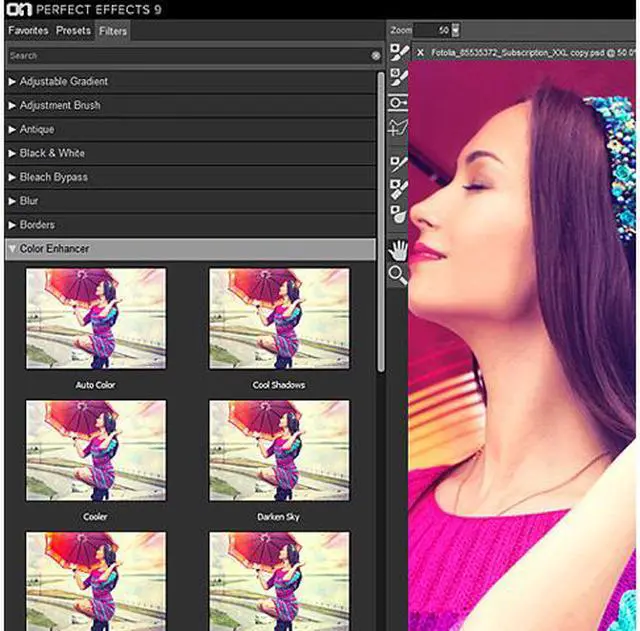
Task: Clear the filter search field
Action: pos(376,56)
